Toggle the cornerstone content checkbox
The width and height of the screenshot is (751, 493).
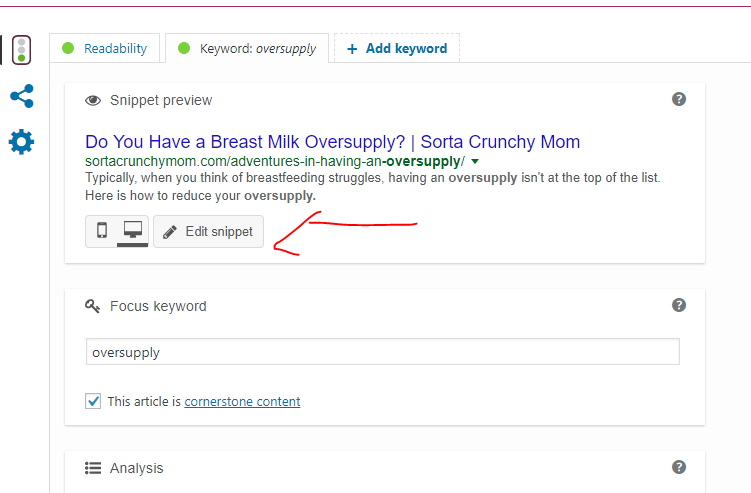[93, 401]
